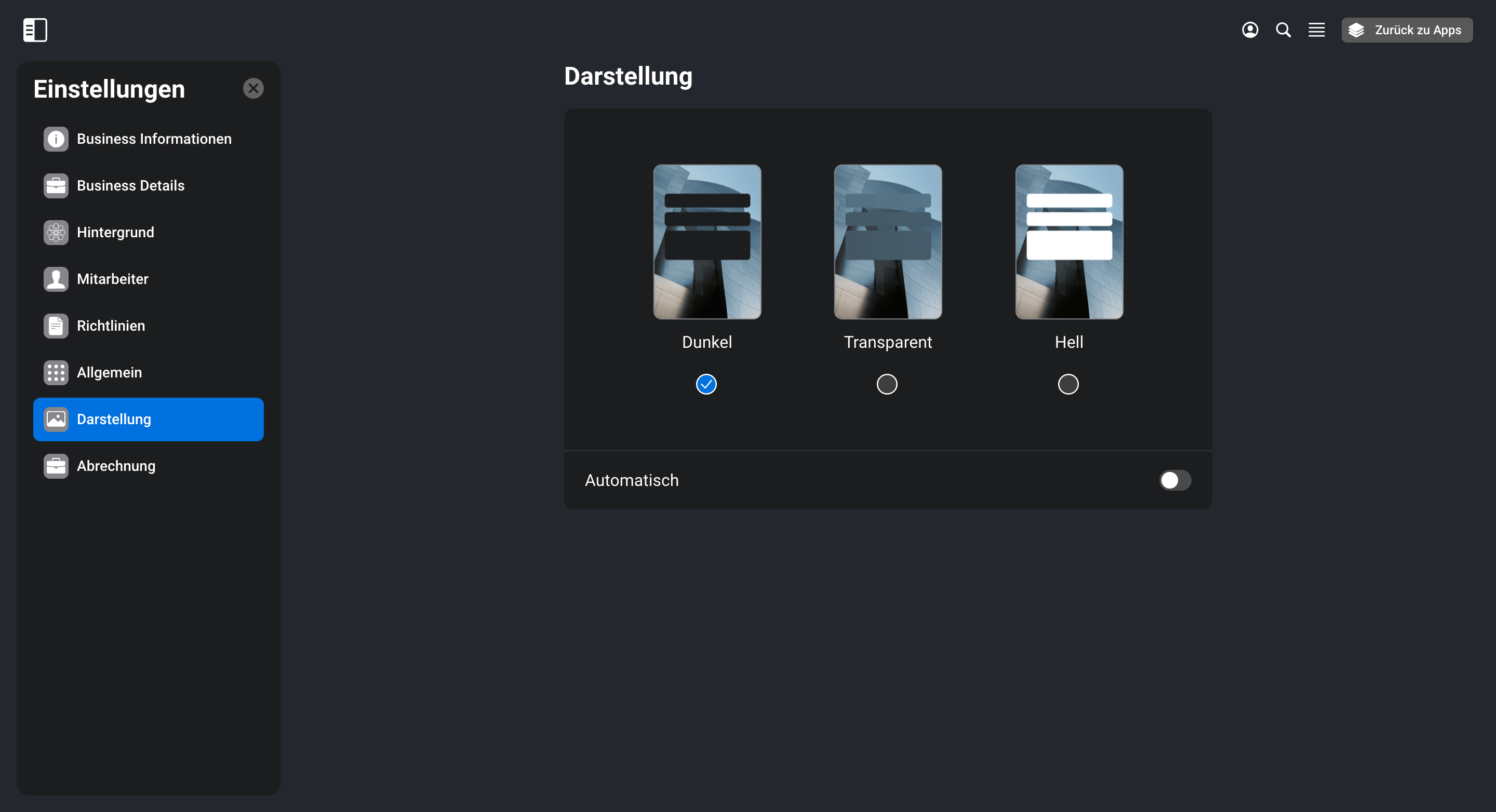
Task: Click the Business Details briefcase icon
Action: pyautogui.click(x=56, y=186)
